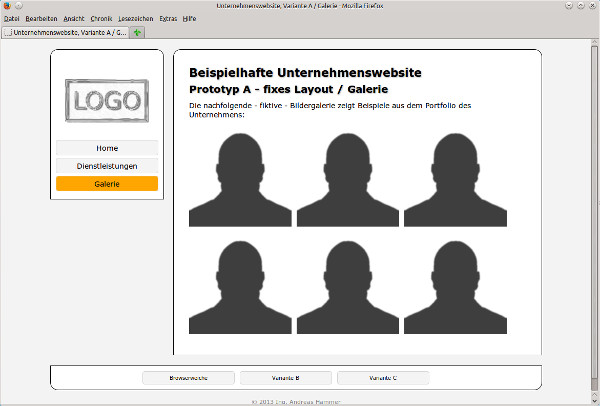The width and height of the screenshot is (600, 406).
Task: Open the Hilfe menu
Action: click(x=189, y=19)
